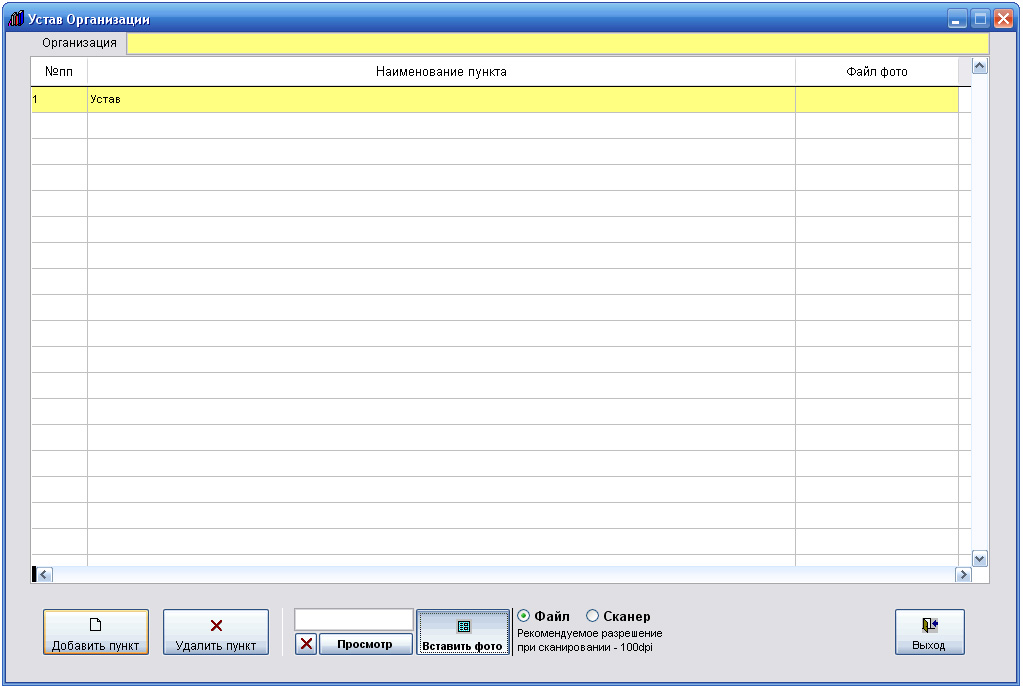Click the №пп column header
Viewport: 1023px width, 686px height.
click(59, 72)
